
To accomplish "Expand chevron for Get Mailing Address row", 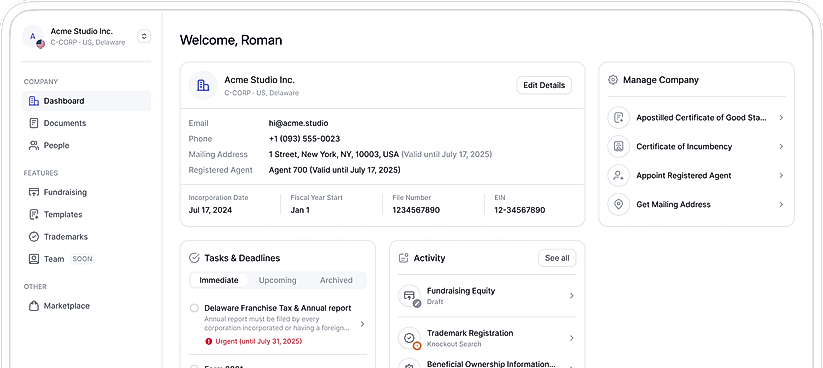I will coord(781,204).
